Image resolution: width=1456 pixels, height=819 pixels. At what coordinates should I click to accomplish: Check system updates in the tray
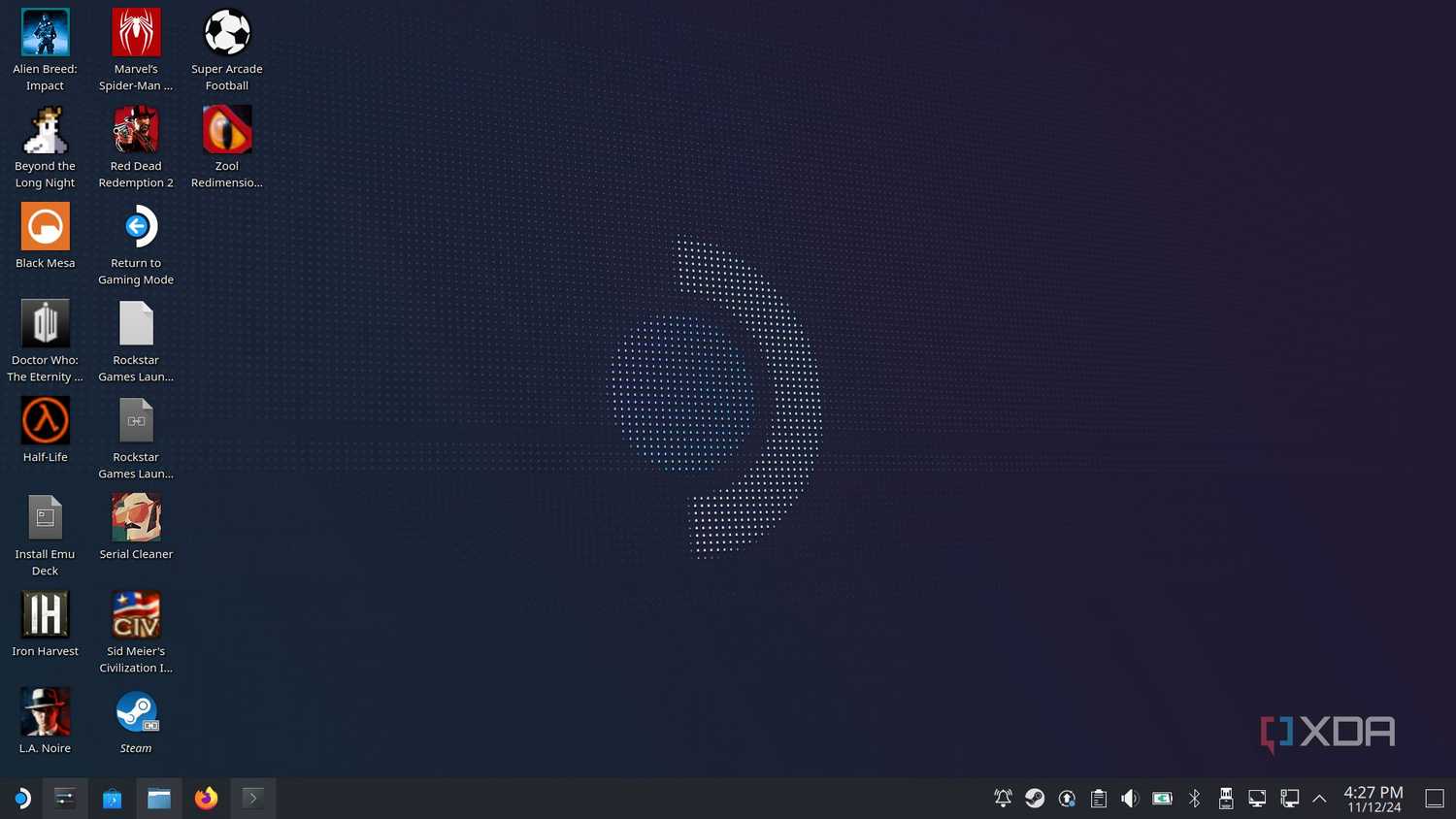pos(1067,798)
